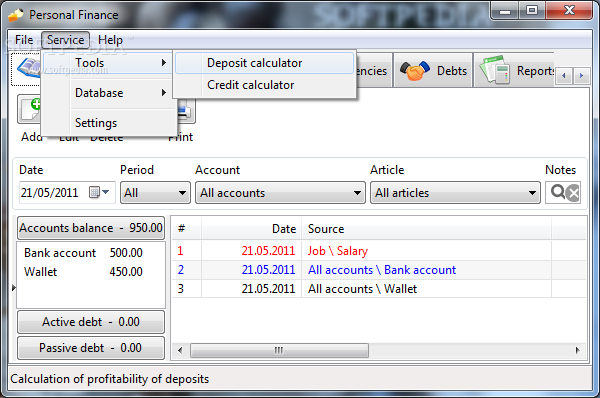This screenshot has width=600, height=398.
Task: Launch the Deposit calculator
Action: tap(264, 63)
